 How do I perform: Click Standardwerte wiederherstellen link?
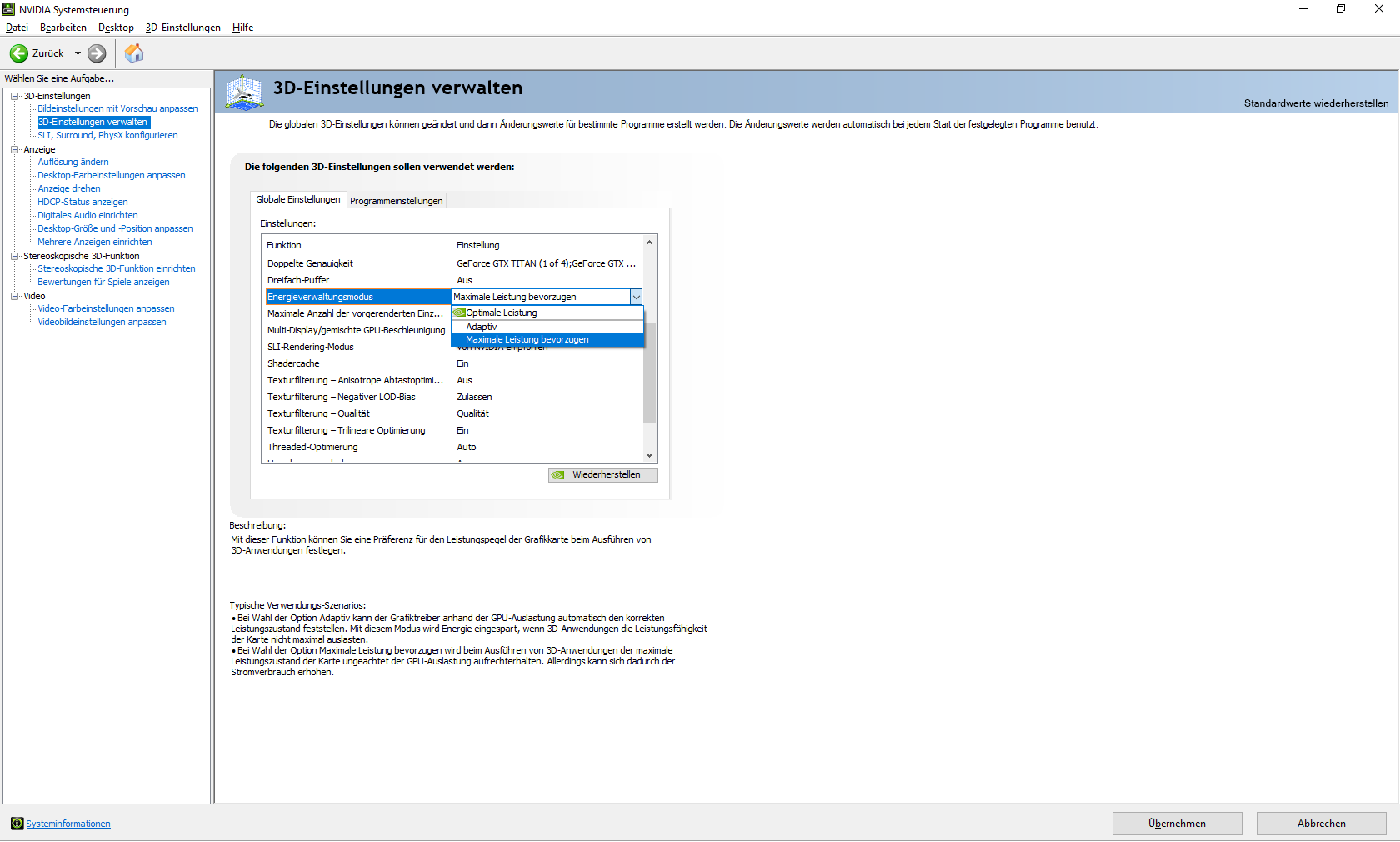coord(1317,103)
